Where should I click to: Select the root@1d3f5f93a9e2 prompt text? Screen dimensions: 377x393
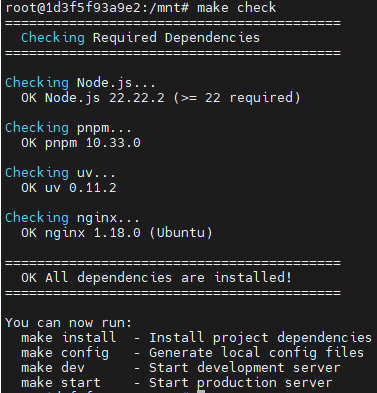click(97, 7)
